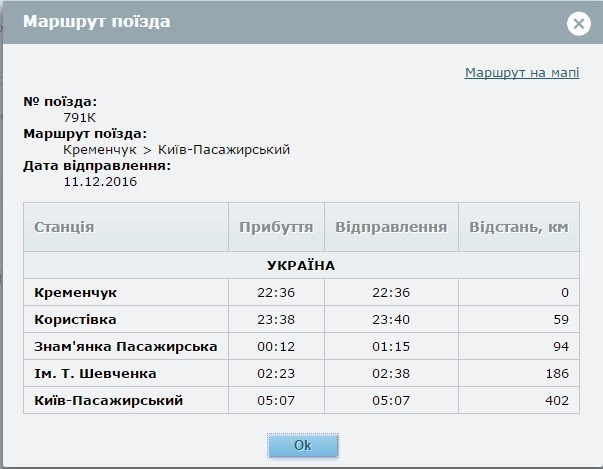Click the УКРАЇНА country group row
Viewport: 603px width, 469px height.
click(x=300, y=266)
